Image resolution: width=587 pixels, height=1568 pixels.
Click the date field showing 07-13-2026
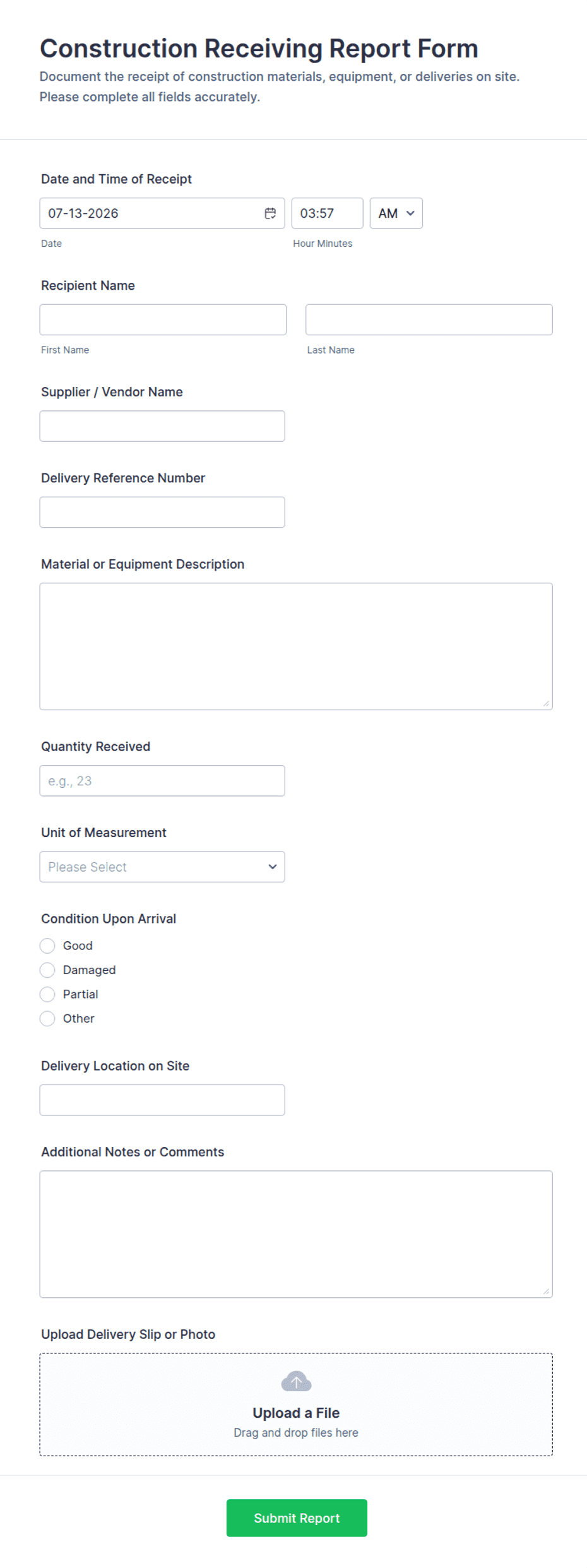click(x=162, y=213)
